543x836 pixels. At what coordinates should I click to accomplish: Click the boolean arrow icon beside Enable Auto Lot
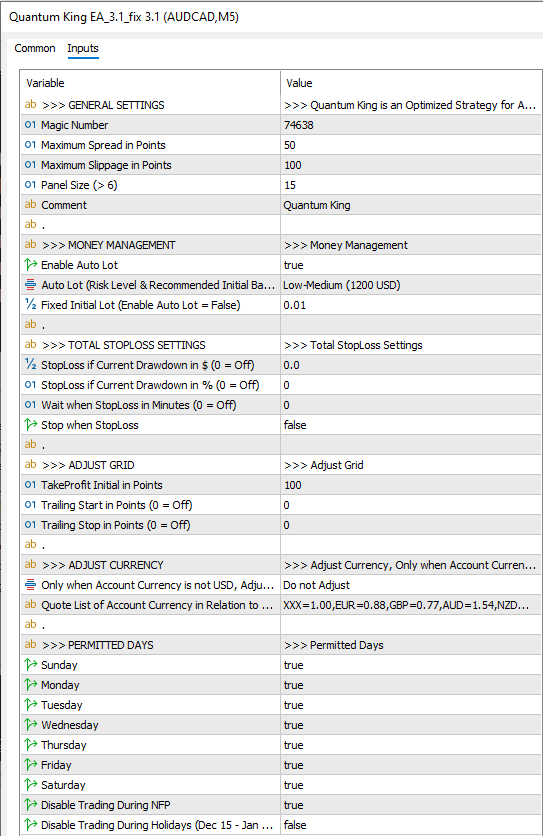click(x=30, y=265)
